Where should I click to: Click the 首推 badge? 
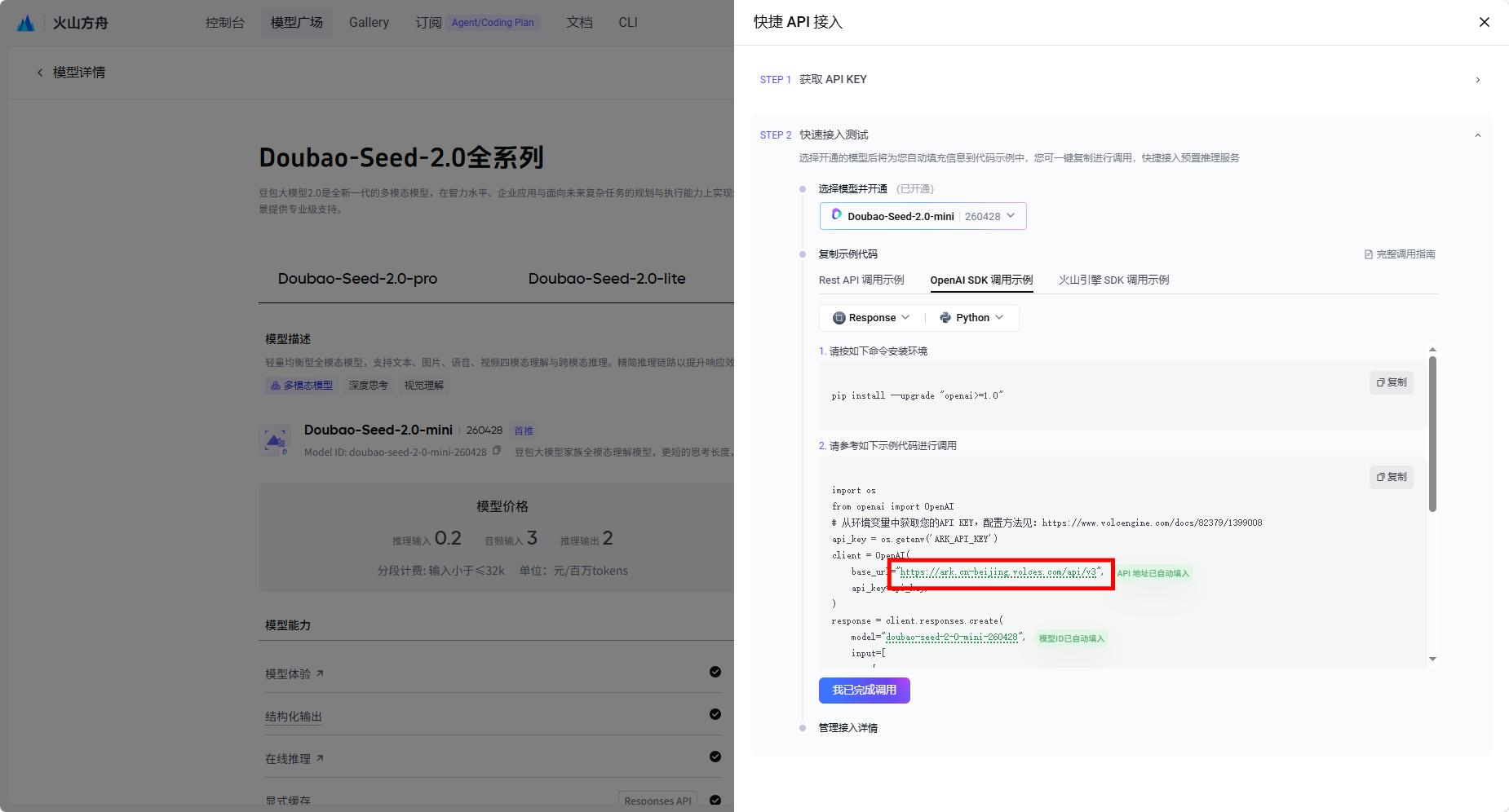pyautogui.click(x=523, y=430)
